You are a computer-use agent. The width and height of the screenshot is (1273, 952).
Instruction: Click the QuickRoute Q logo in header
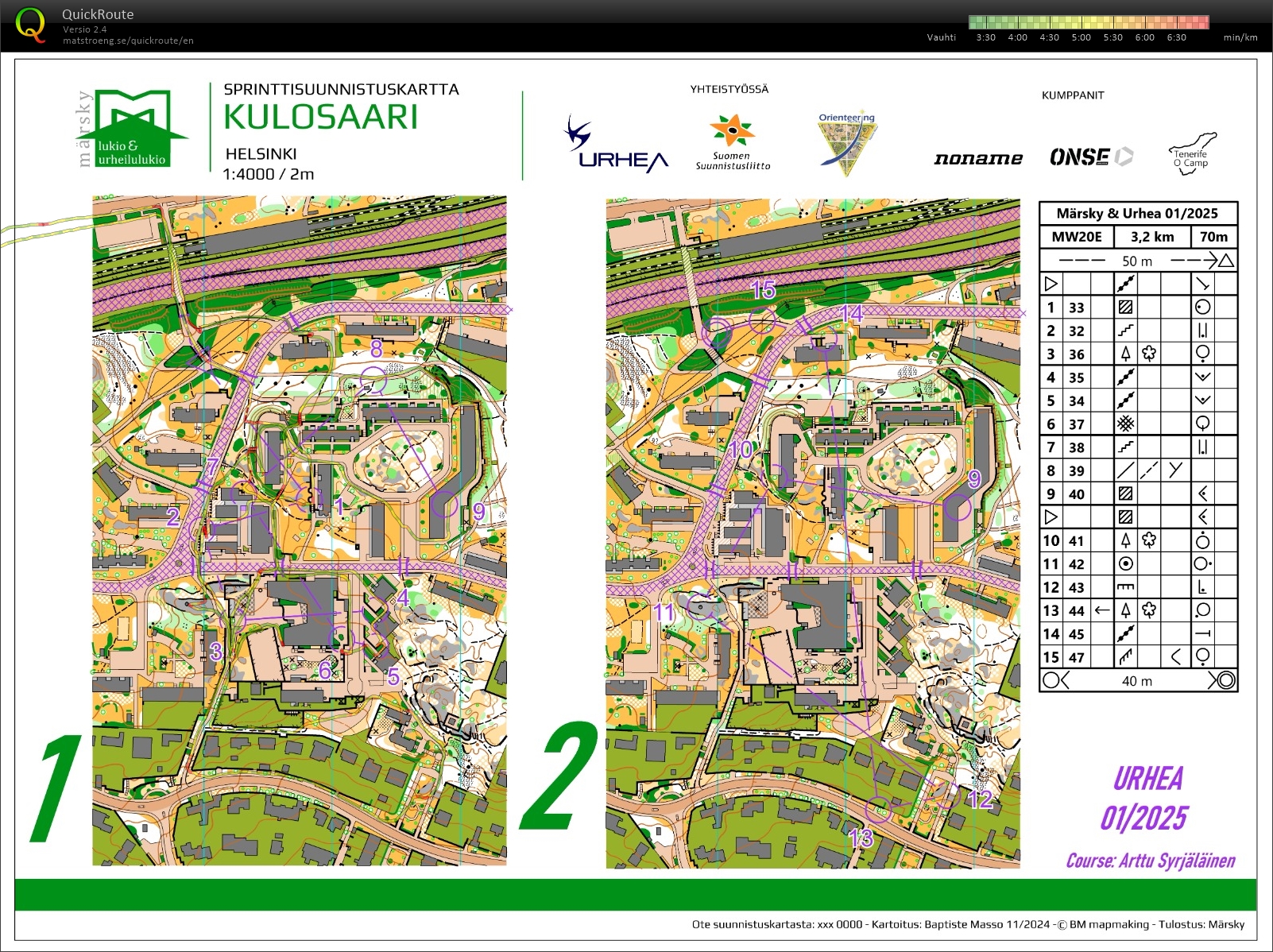[30, 25]
